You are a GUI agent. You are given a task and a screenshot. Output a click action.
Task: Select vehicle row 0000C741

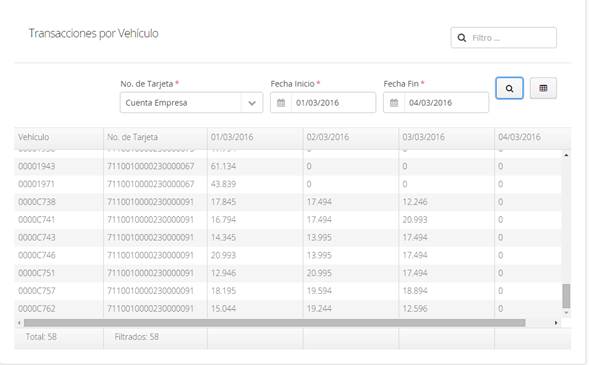tap(288, 220)
